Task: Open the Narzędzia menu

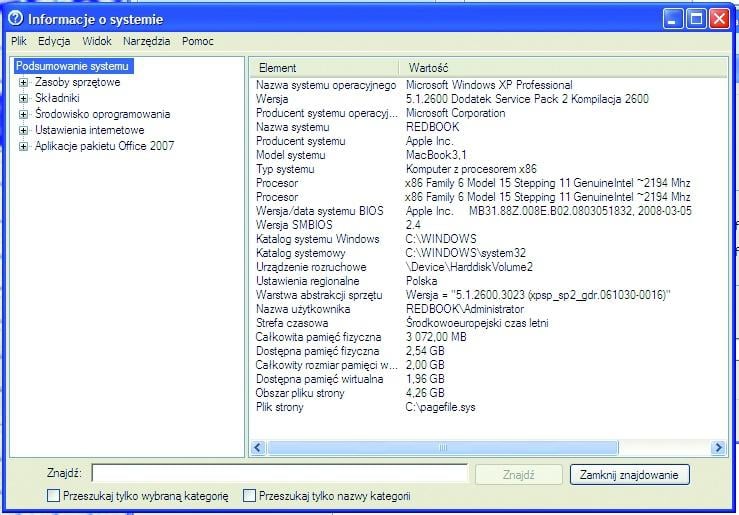Action: click(147, 41)
